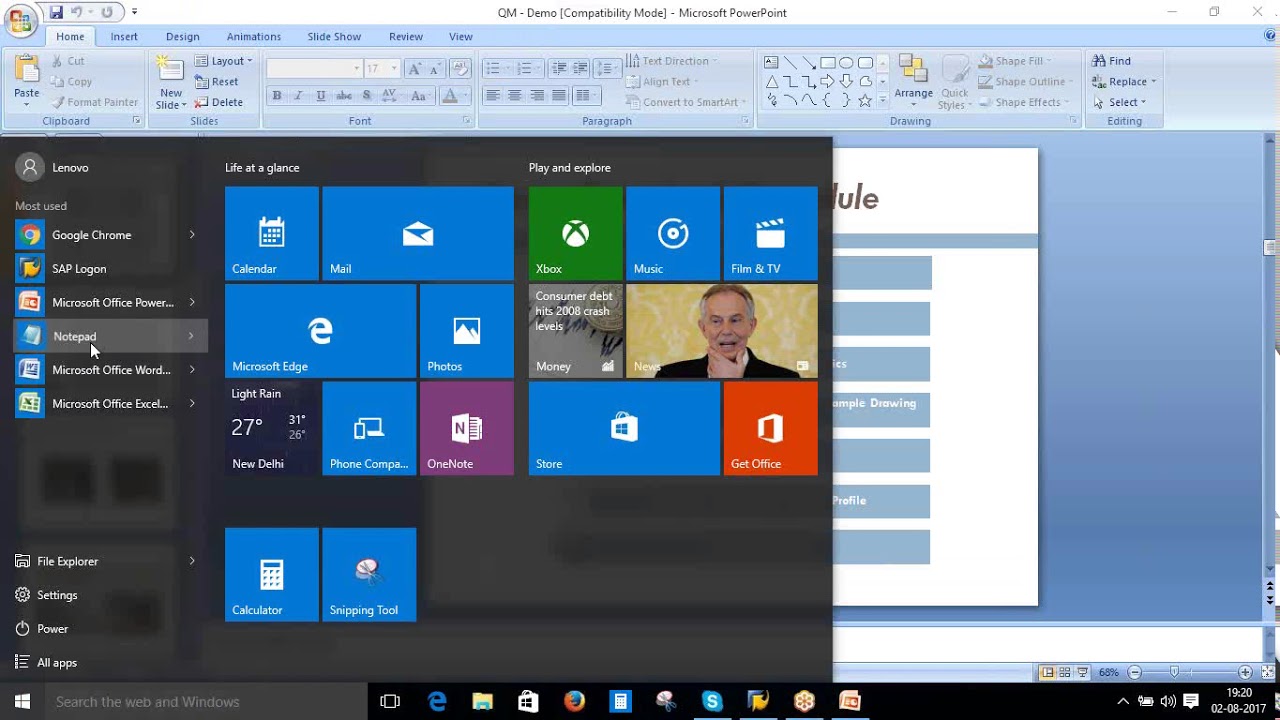
Task: Click the Reset slide button
Action: pos(217,82)
